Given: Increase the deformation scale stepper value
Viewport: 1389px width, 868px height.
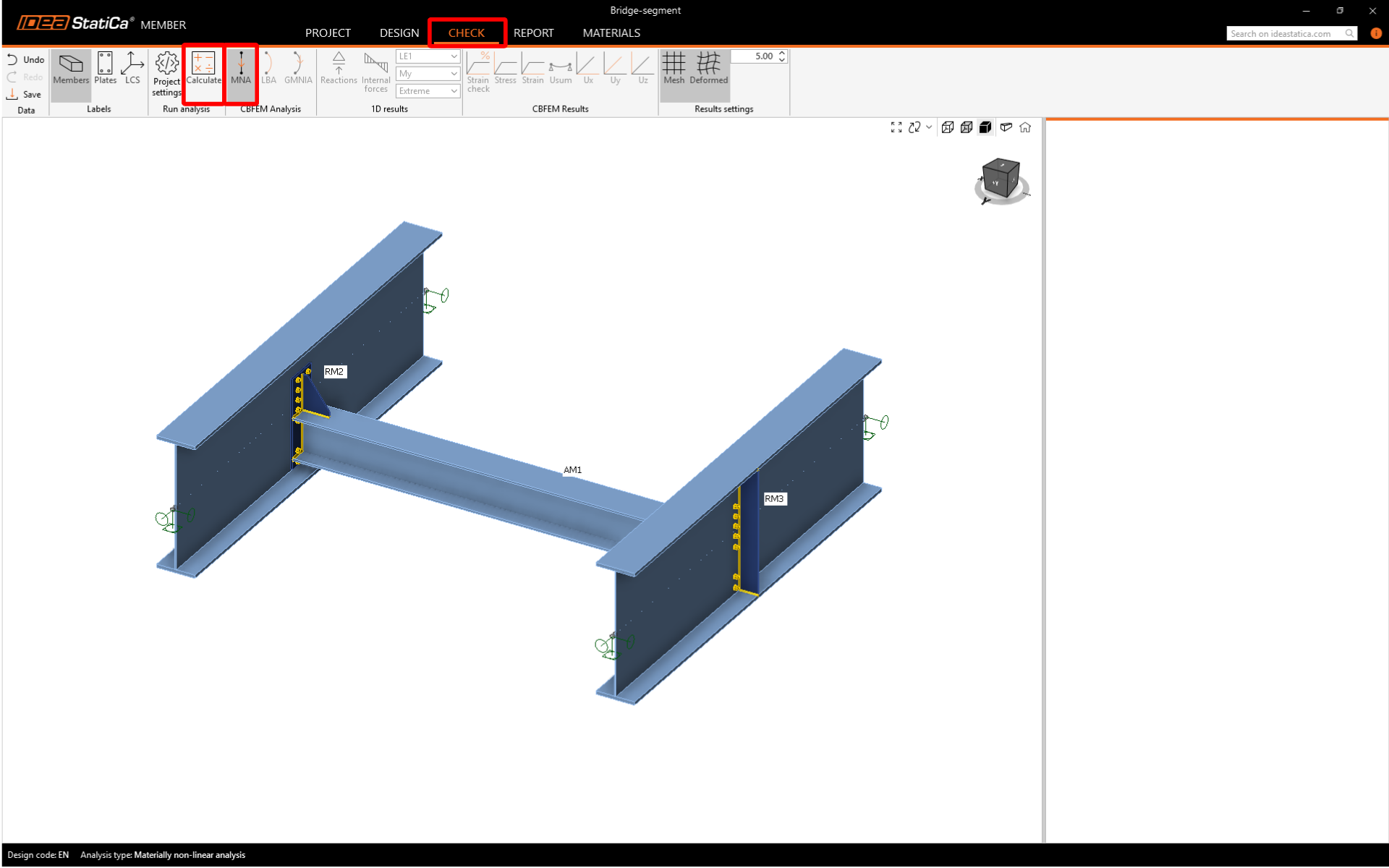Looking at the screenshot, I should point(782,53).
